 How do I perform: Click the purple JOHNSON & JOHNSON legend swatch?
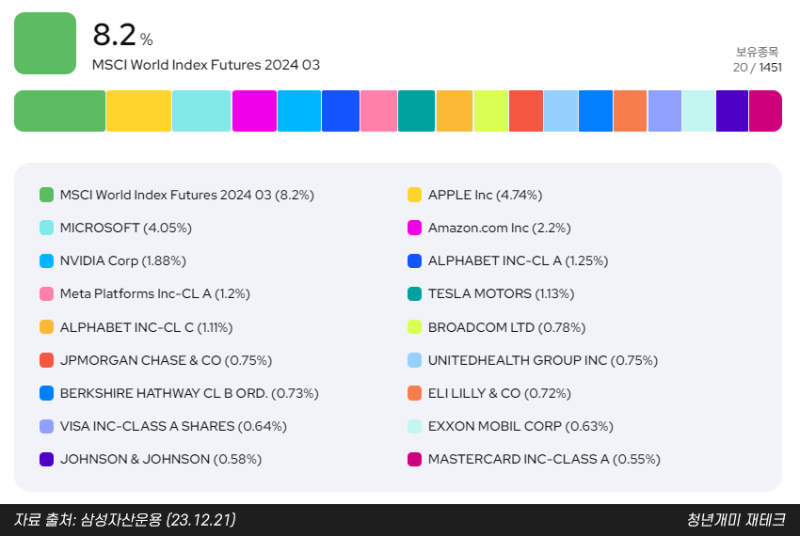click(x=46, y=459)
